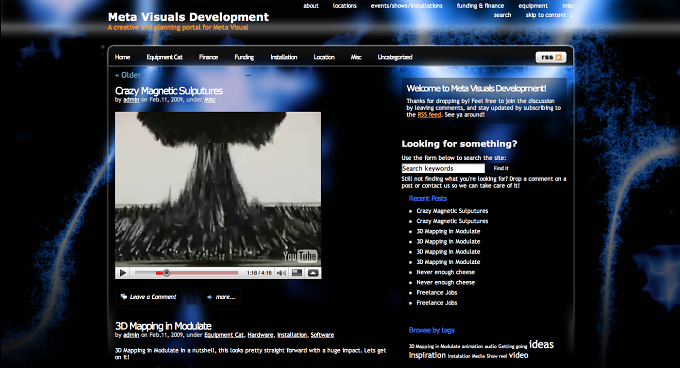Play the Crazy Magnetic Sulputures video

(x=123, y=273)
